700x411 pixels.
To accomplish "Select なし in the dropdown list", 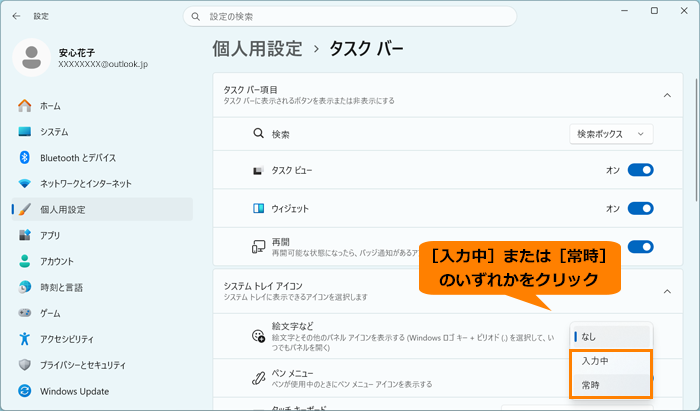I will coord(611,337).
